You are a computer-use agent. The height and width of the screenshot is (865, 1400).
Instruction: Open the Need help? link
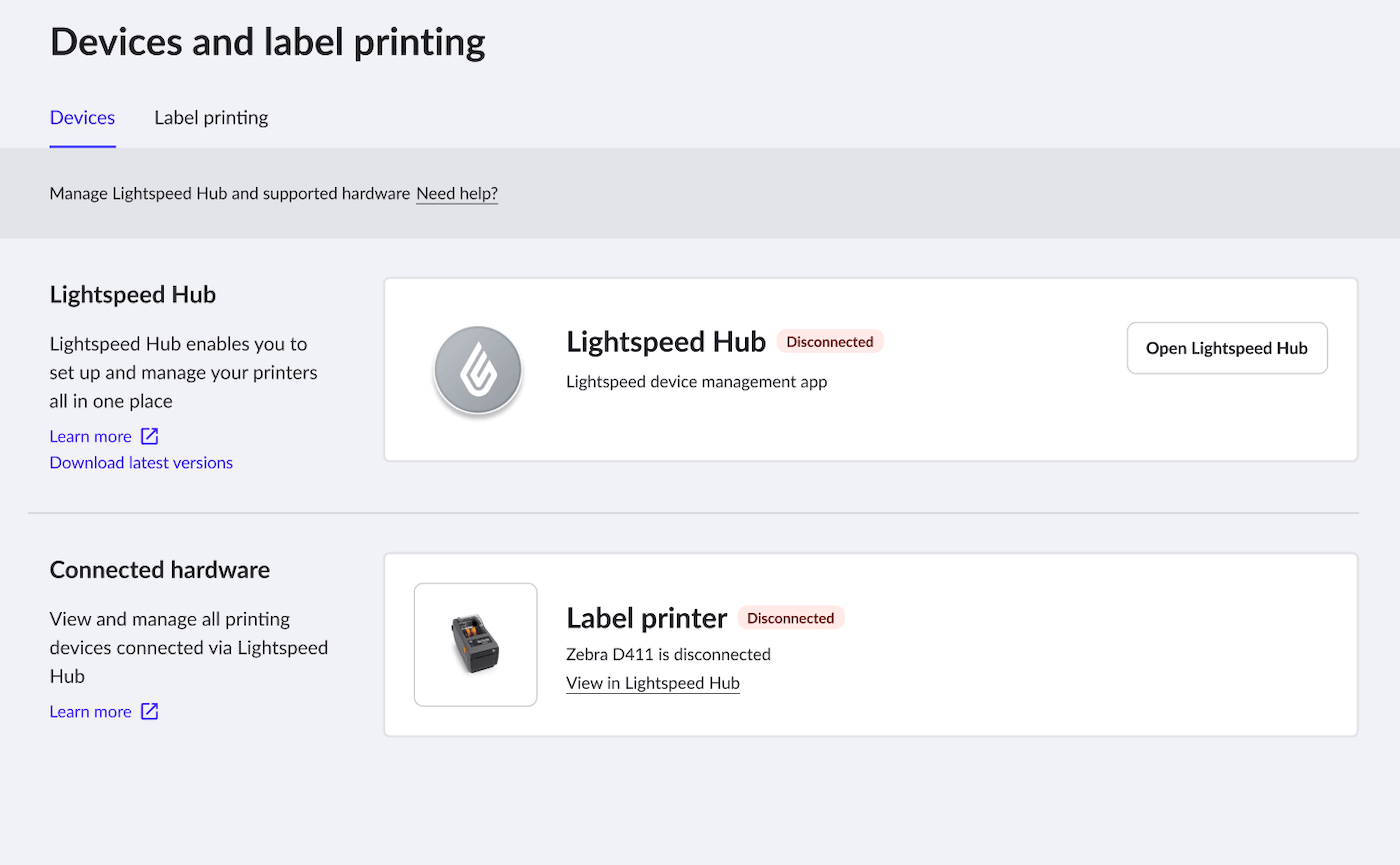pyautogui.click(x=457, y=193)
